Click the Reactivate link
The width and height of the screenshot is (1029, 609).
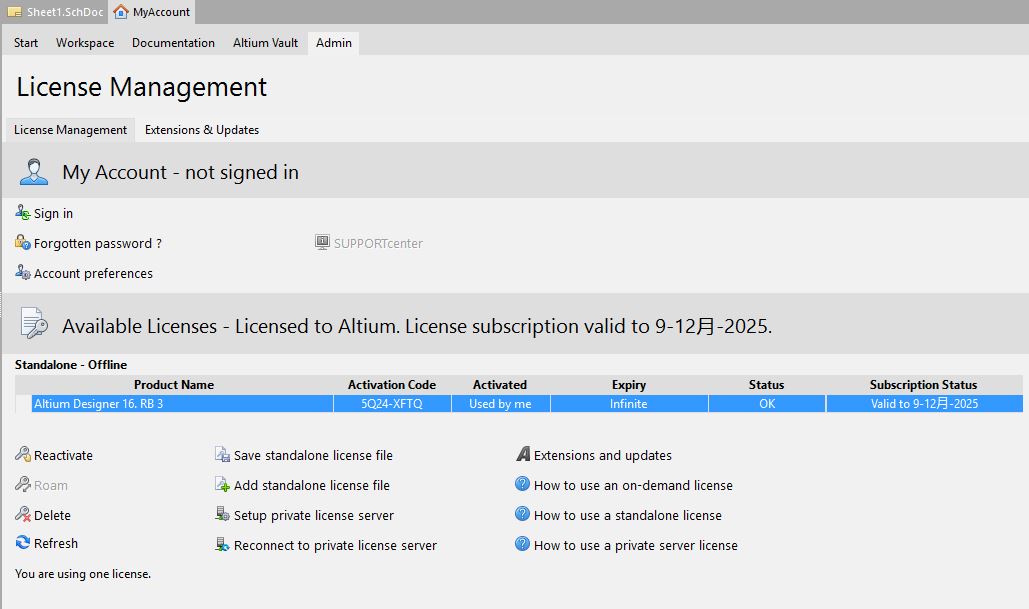(63, 455)
